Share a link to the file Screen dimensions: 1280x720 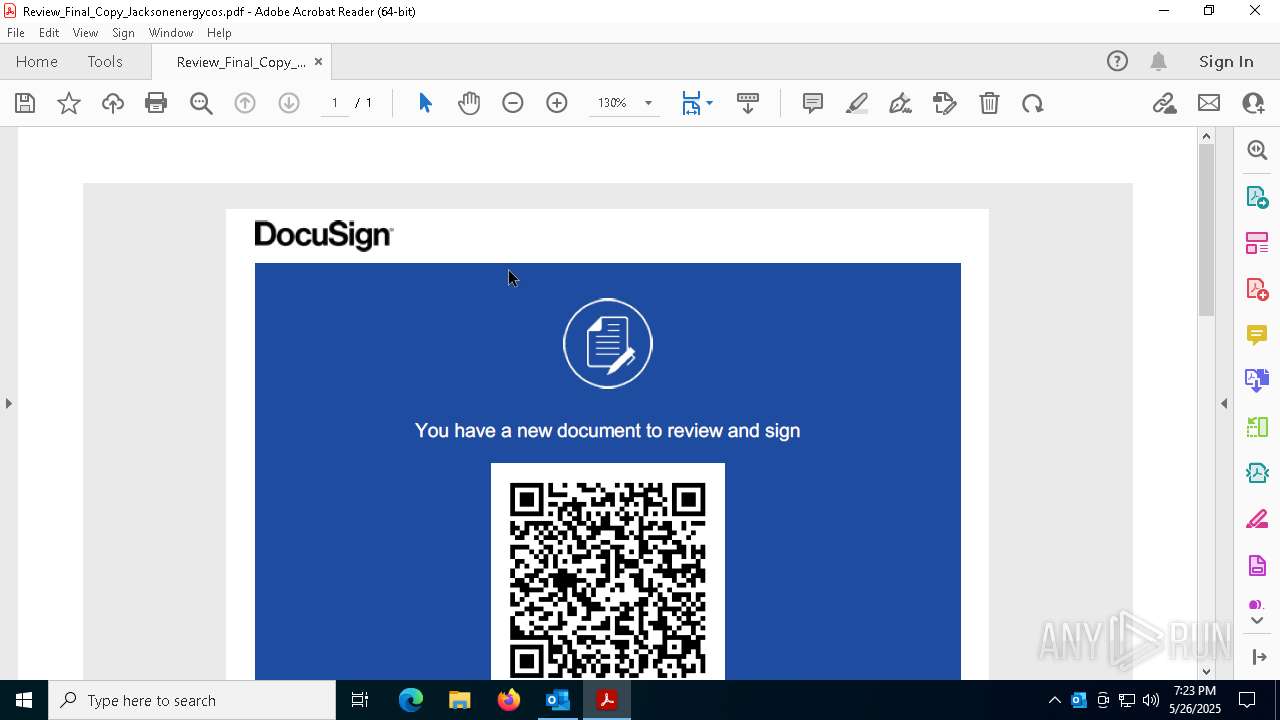pos(1164,103)
